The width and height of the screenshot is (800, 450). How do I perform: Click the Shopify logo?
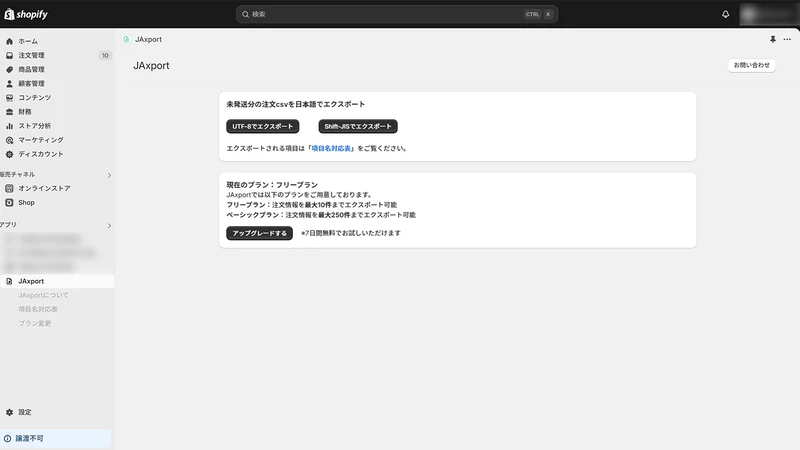[26, 14]
